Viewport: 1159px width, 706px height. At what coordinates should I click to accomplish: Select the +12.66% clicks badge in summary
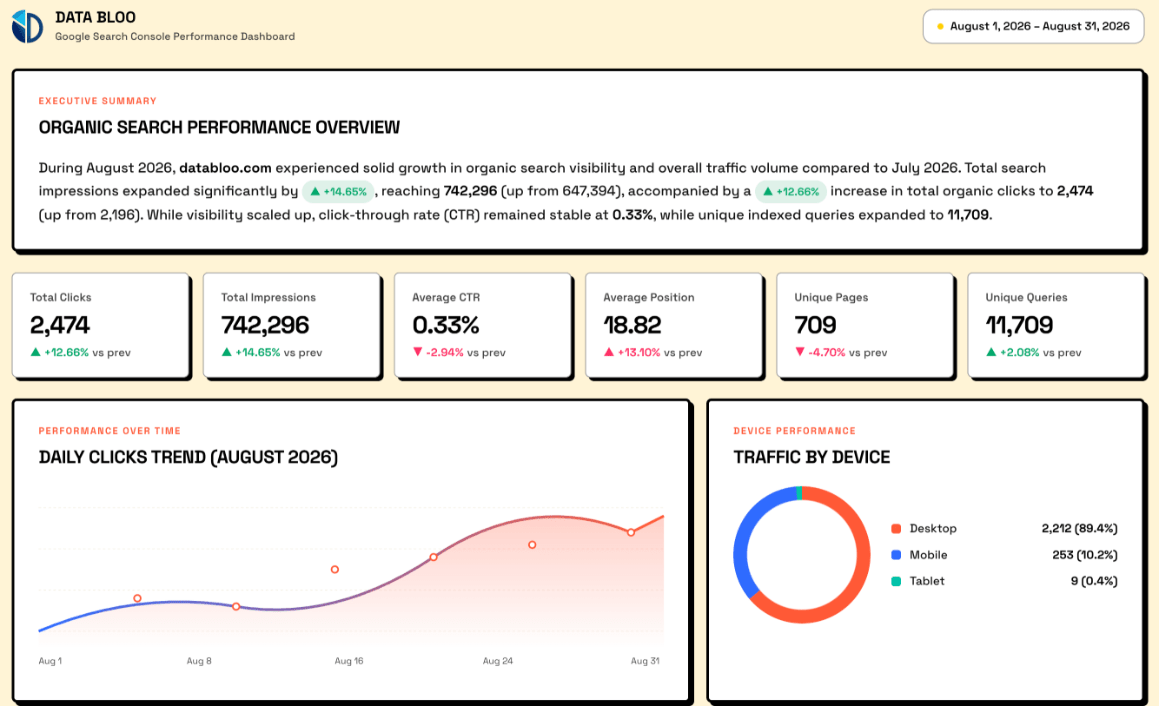[x=791, y=191]
